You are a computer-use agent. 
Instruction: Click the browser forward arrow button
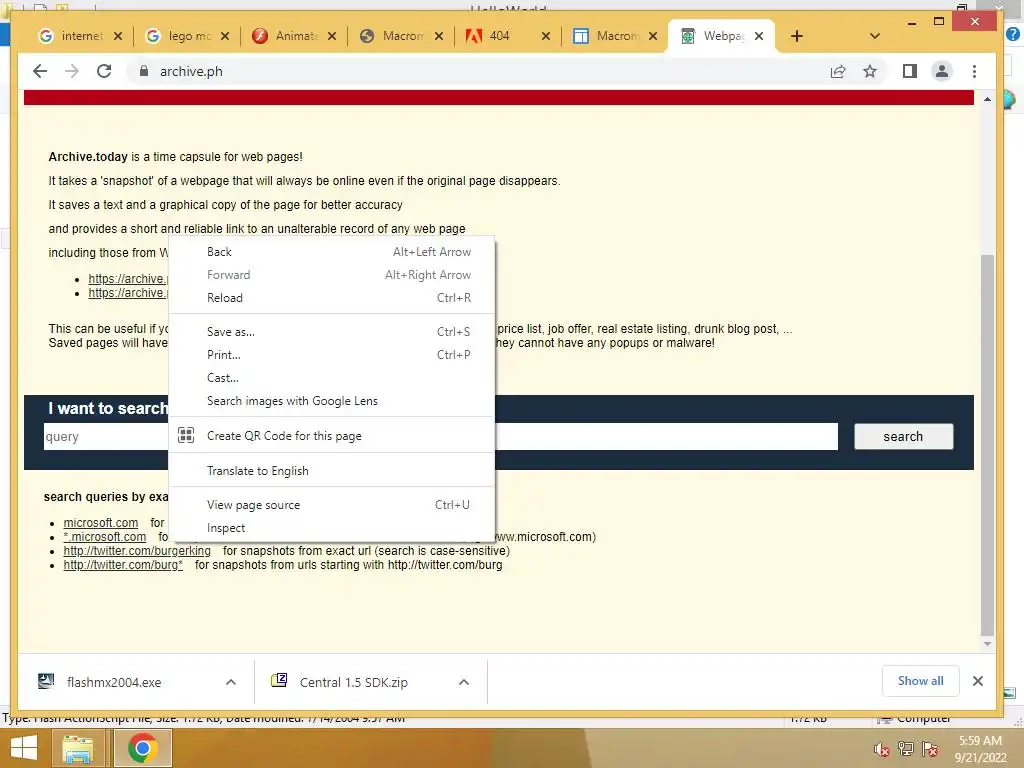tap(72, 71)
